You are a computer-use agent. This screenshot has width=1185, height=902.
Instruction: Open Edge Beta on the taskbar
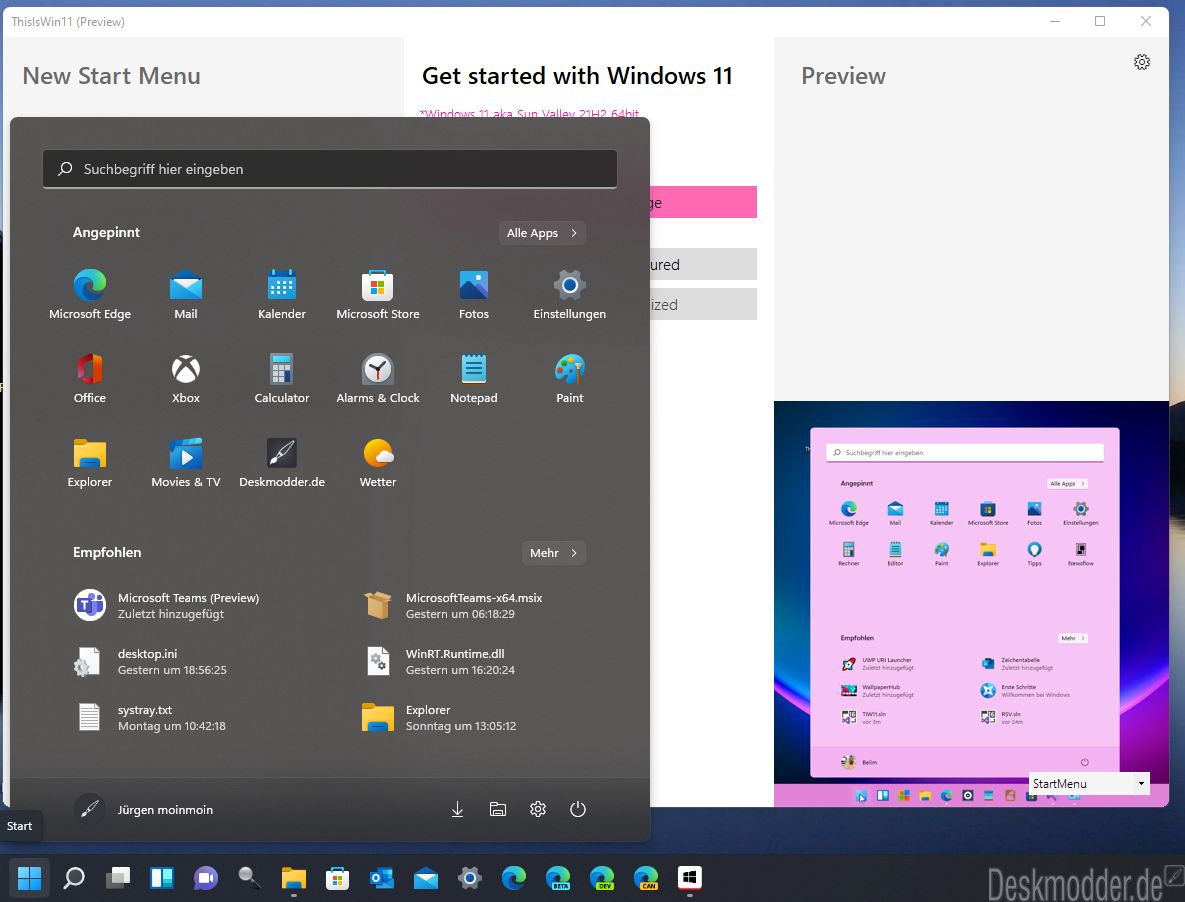[x=558, y=878]
